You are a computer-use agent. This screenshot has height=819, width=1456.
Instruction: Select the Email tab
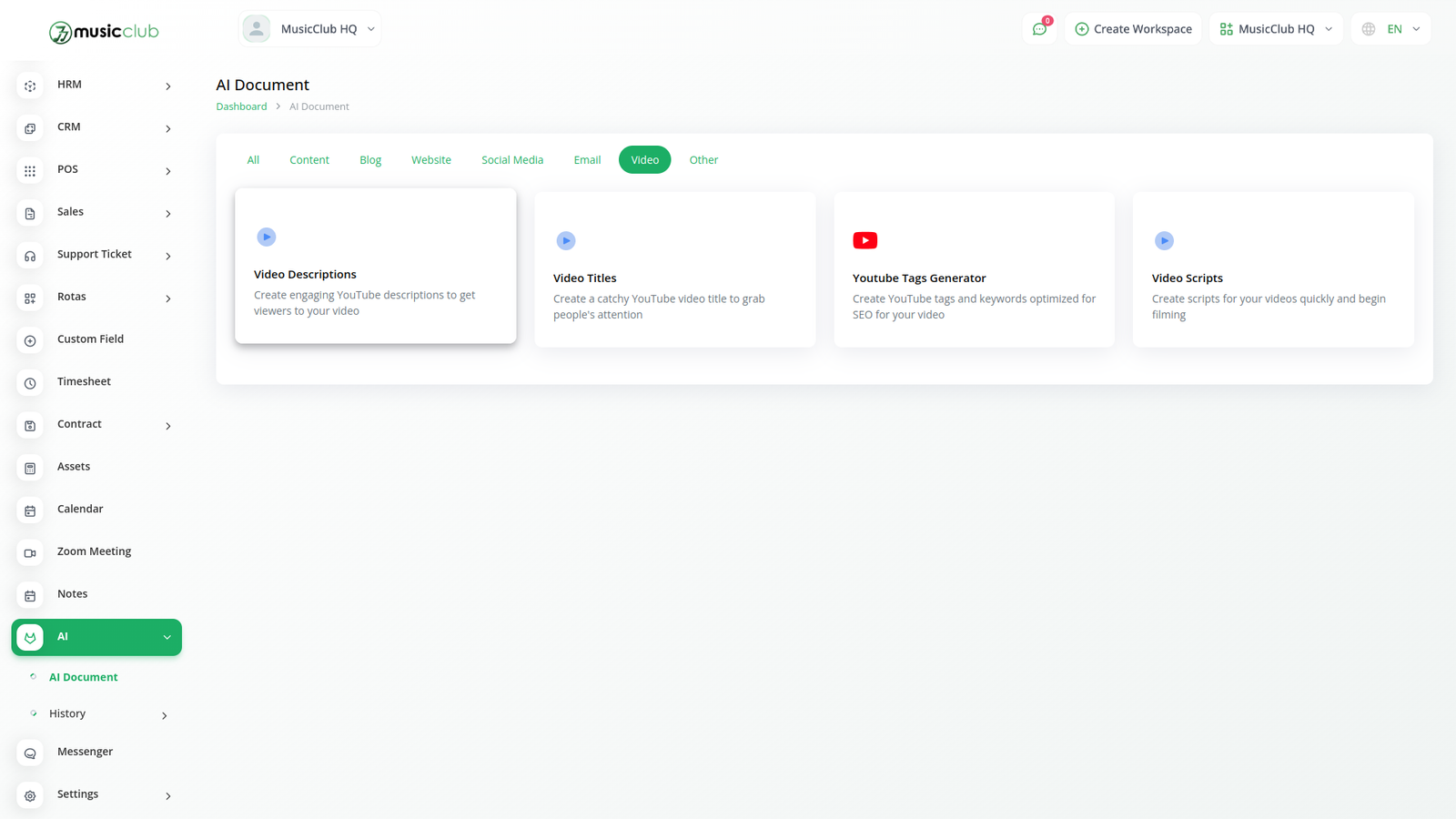pyautogui.click(x=587, y=160)
